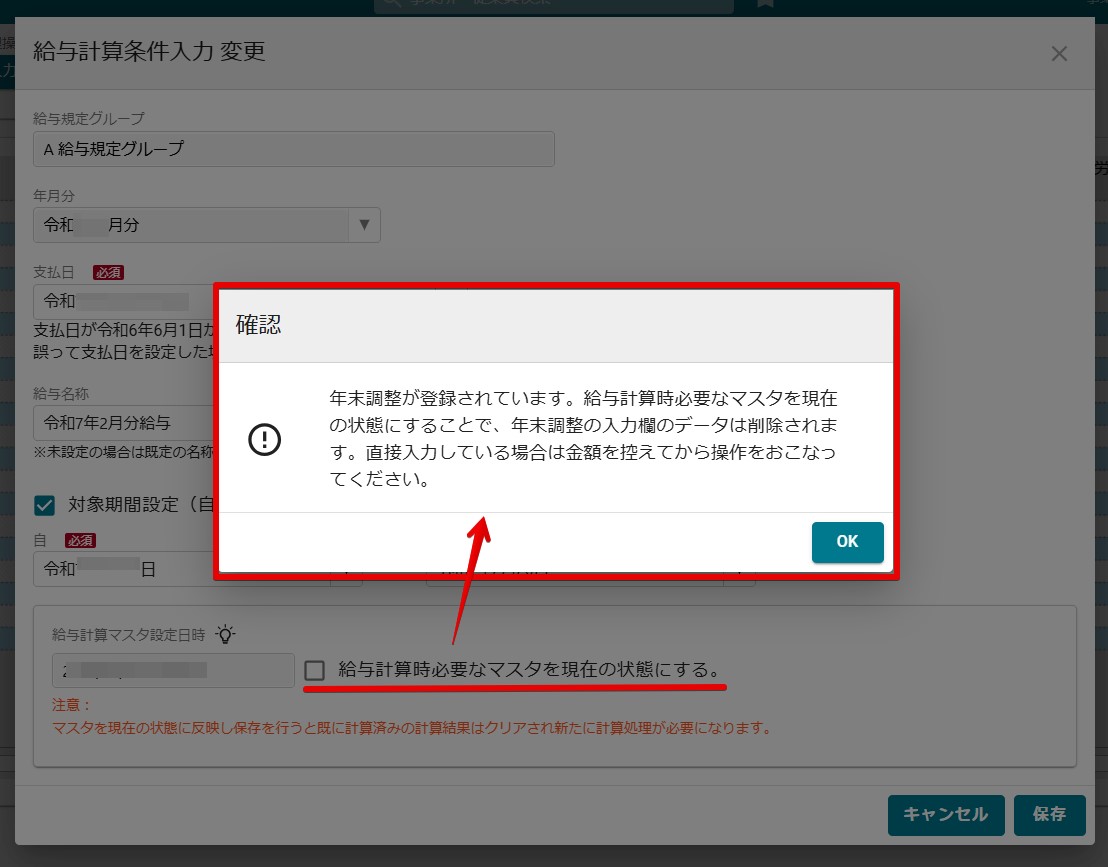Close the 給与計算条件入力 変更 window with X
Image resolution: width=1108 pixels, height=867 pixels.
(1059, 54)
